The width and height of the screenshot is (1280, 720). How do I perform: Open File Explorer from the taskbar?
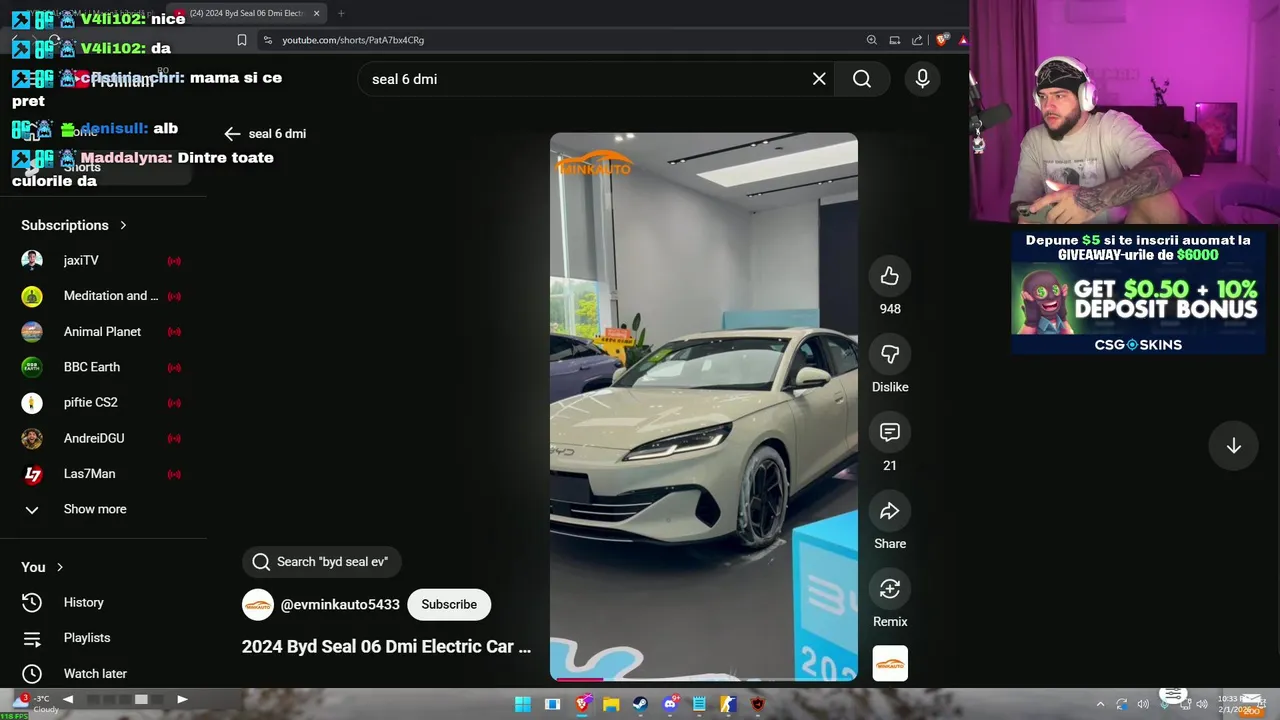point(611,704)
